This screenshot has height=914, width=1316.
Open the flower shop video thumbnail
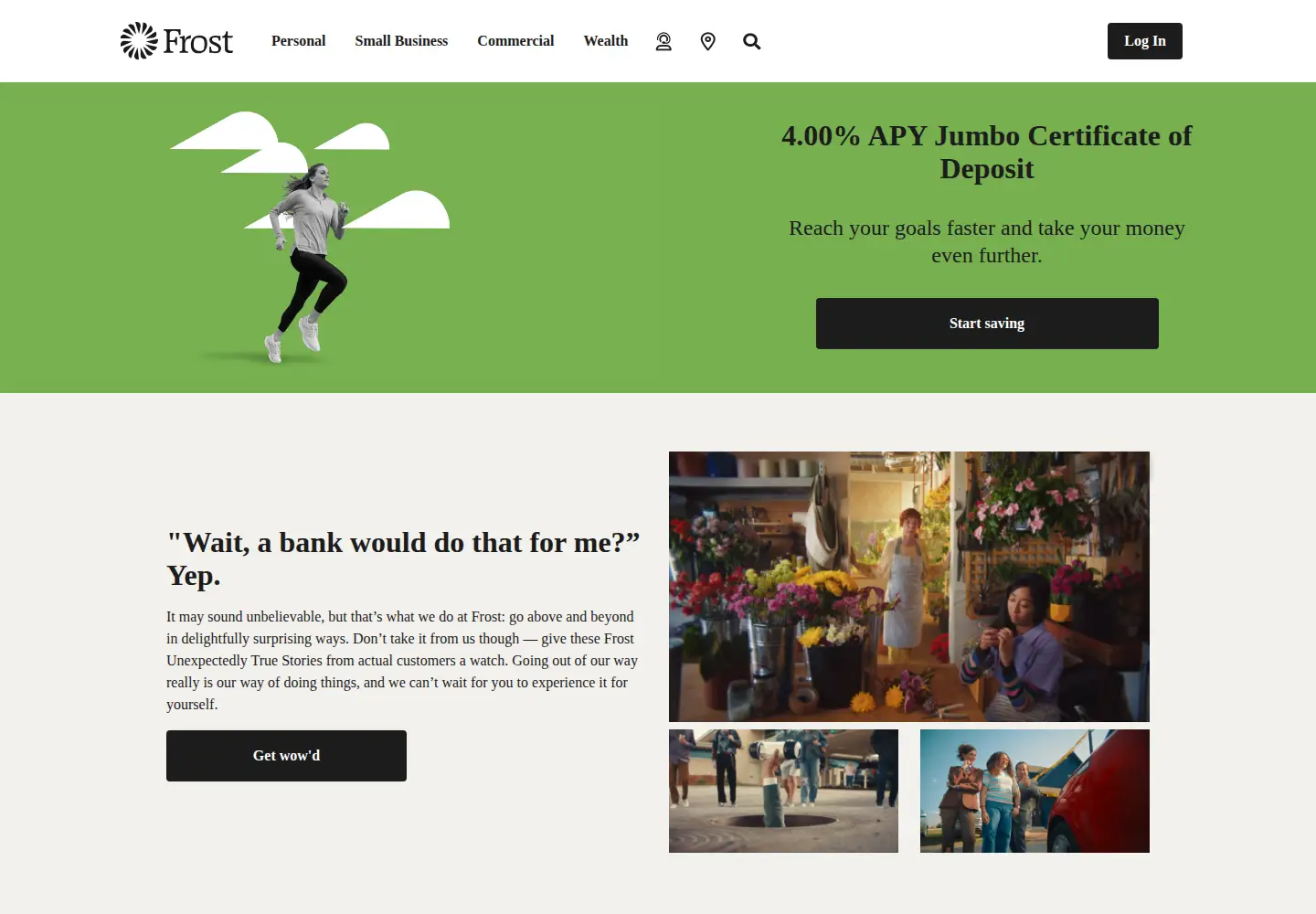click(909, 587)
